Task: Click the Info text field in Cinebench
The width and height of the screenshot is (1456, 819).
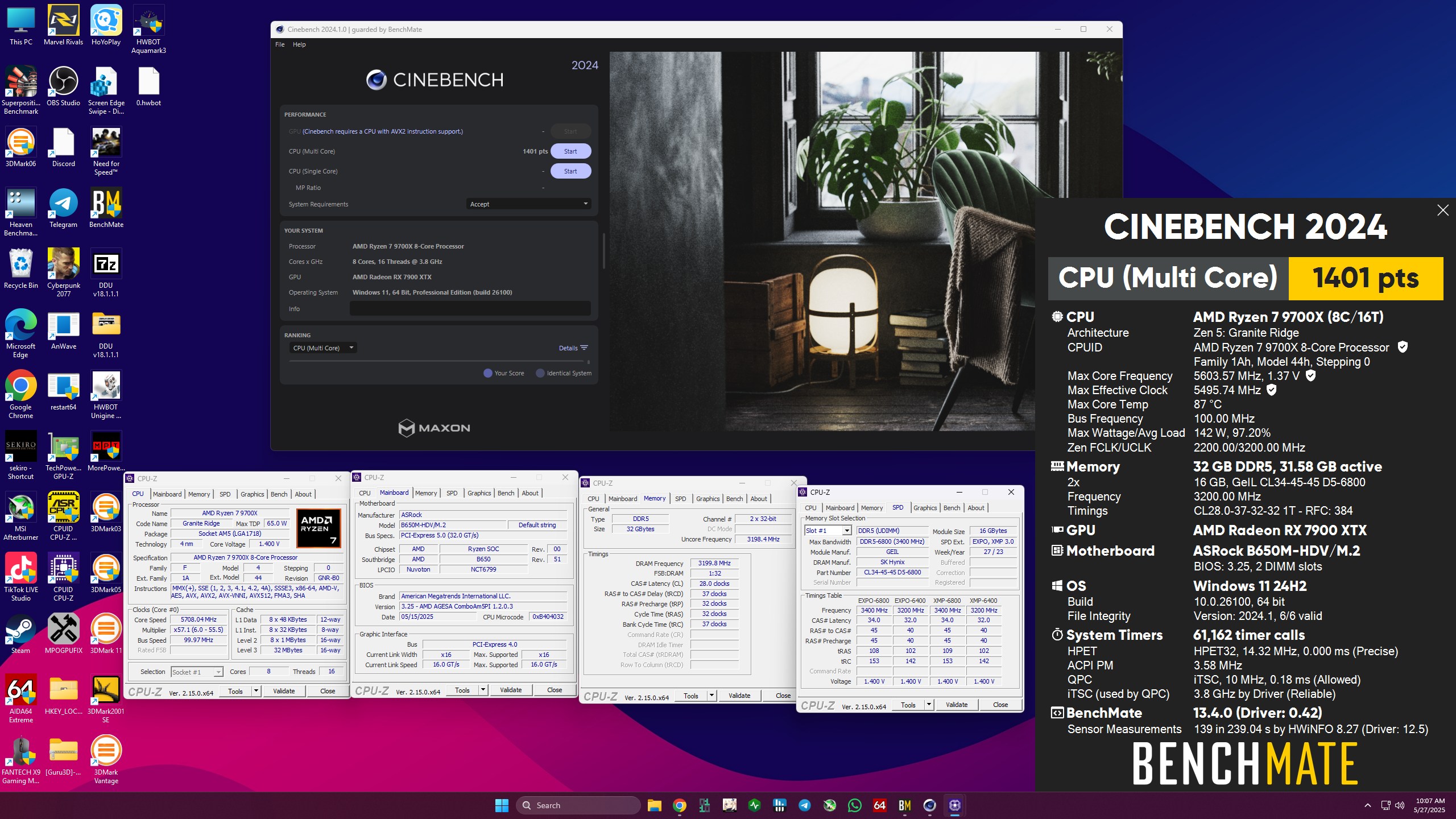Action: point(470,309)
